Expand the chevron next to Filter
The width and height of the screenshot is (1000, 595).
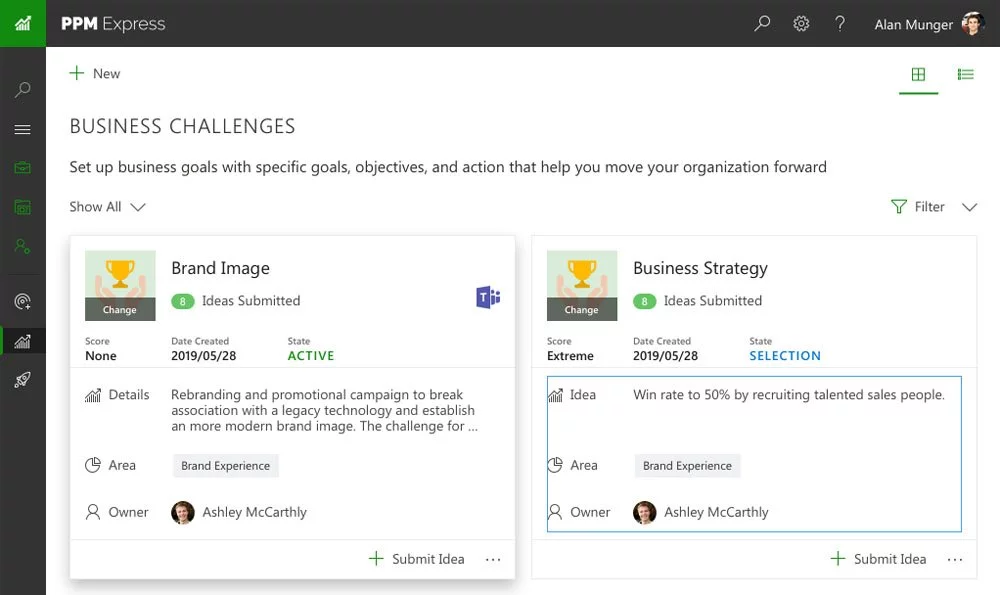click(x=969, y=207)
